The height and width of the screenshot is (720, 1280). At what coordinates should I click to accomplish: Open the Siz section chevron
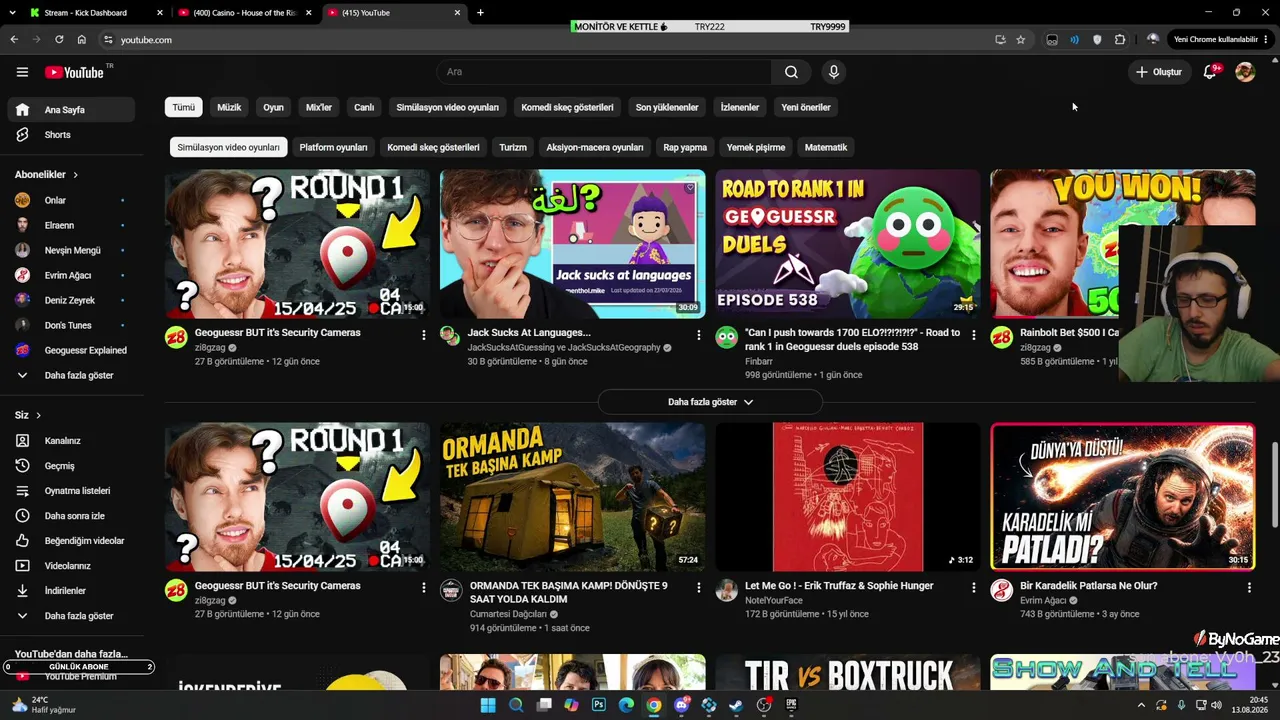pyautogui.click(x=39, y=415)
